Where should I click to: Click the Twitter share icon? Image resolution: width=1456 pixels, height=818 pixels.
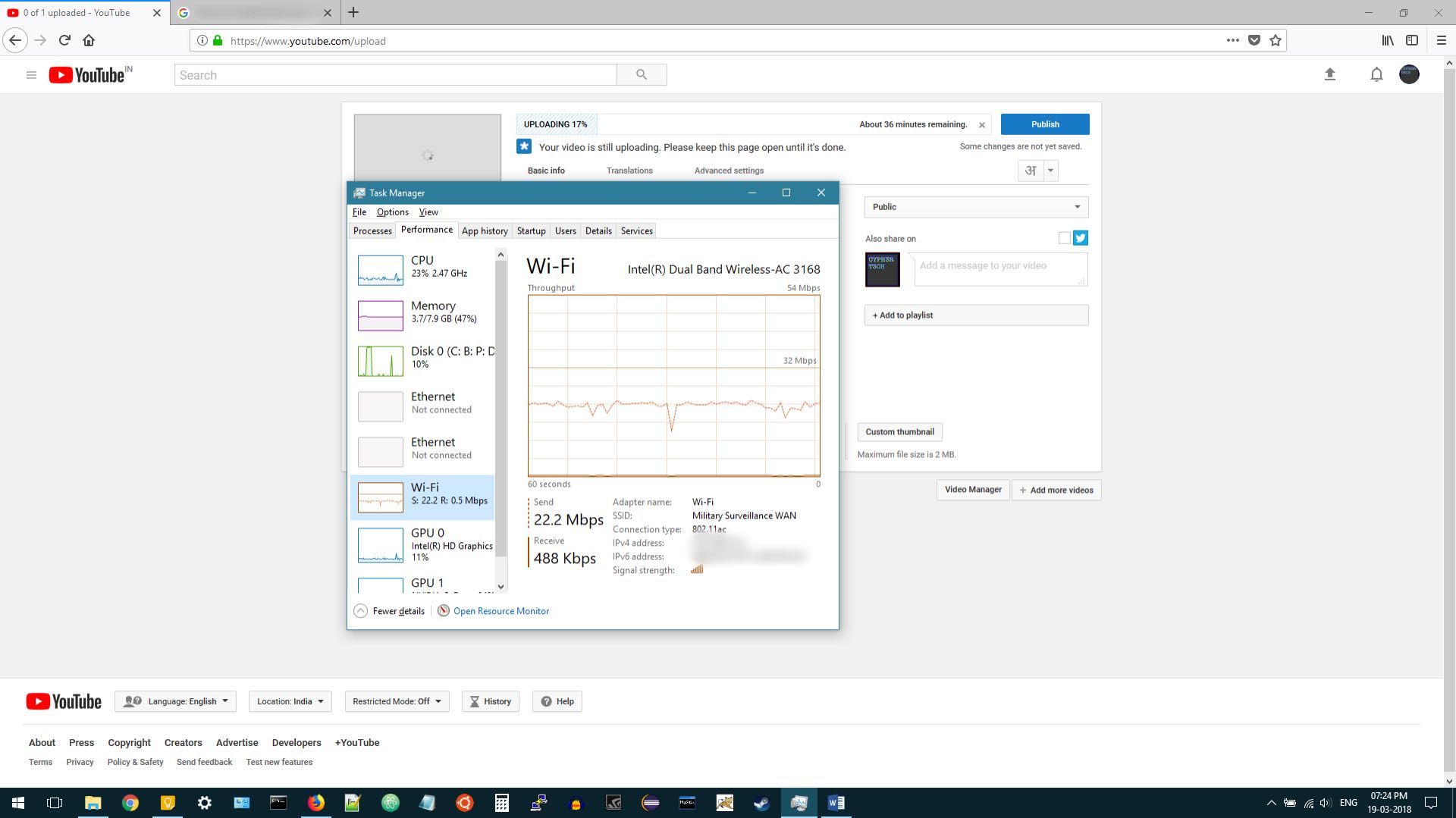point(1081,238)
